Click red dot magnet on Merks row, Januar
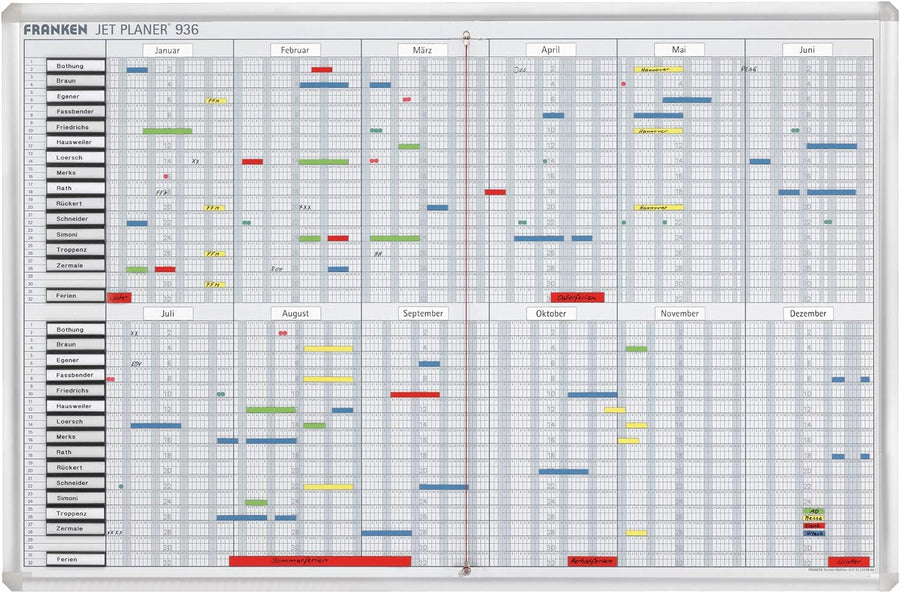Image resolution: width=900 pixels, height=593 pixels. pos(166,177)
